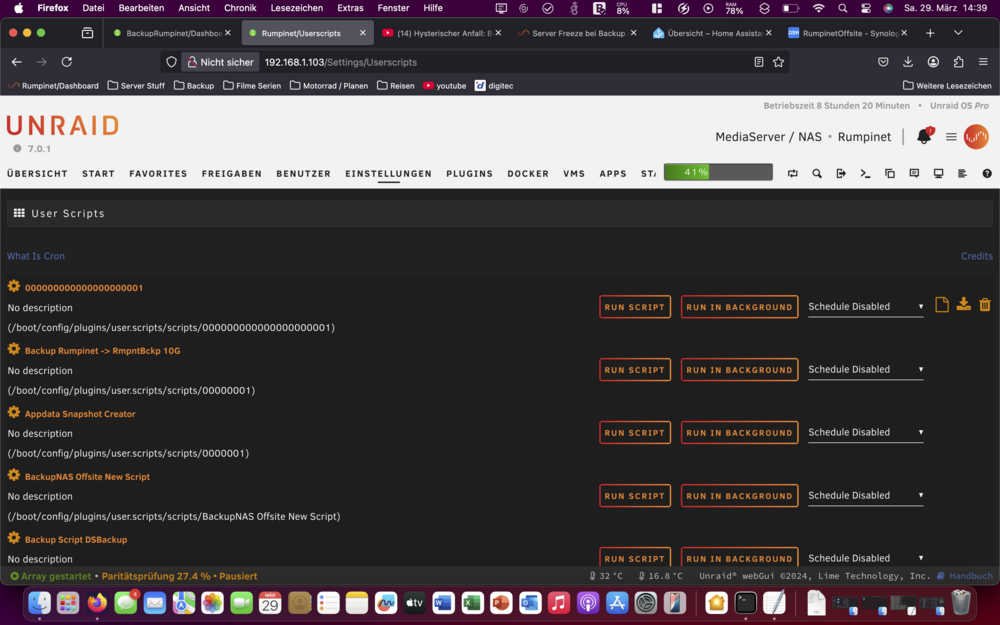Click script name Backup Script DSBackup
The image size is (1000, 625).
tap(76, 540)
